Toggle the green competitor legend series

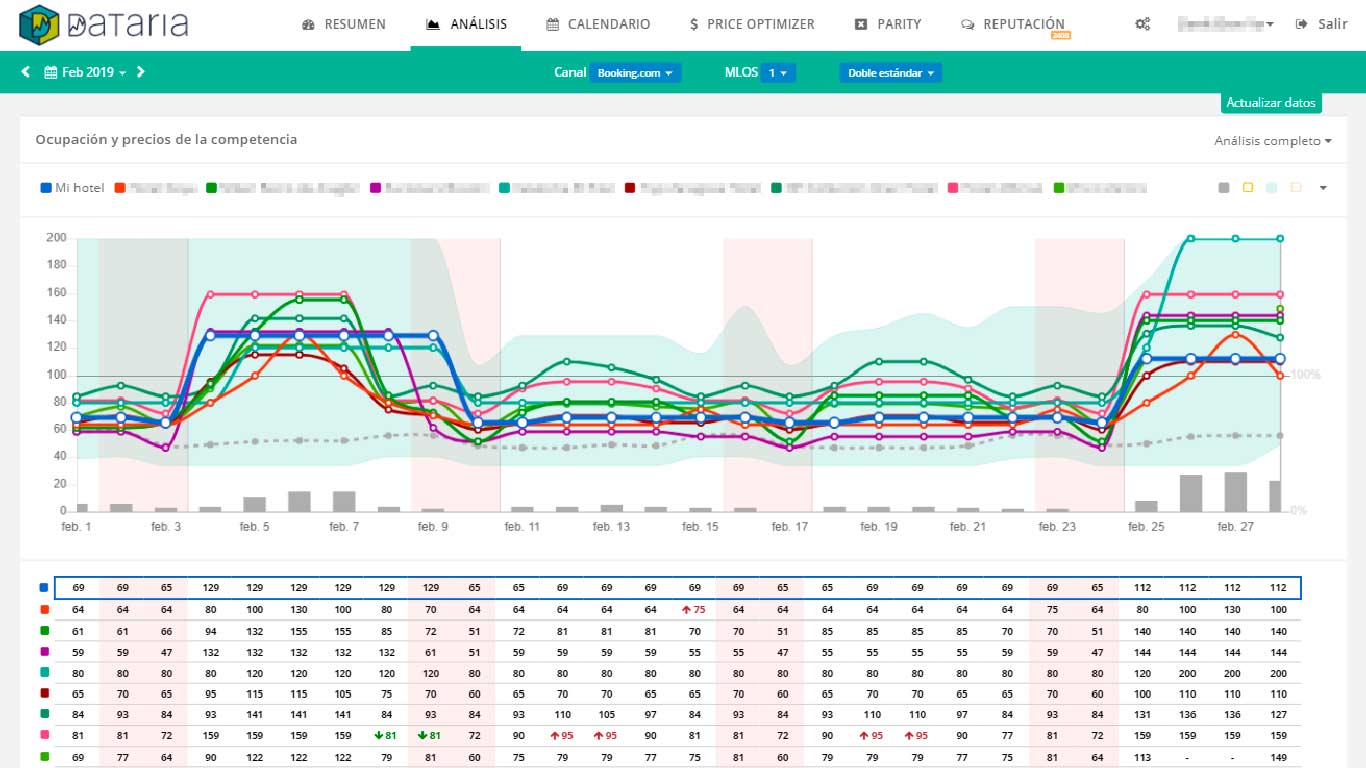pos(283,188)
